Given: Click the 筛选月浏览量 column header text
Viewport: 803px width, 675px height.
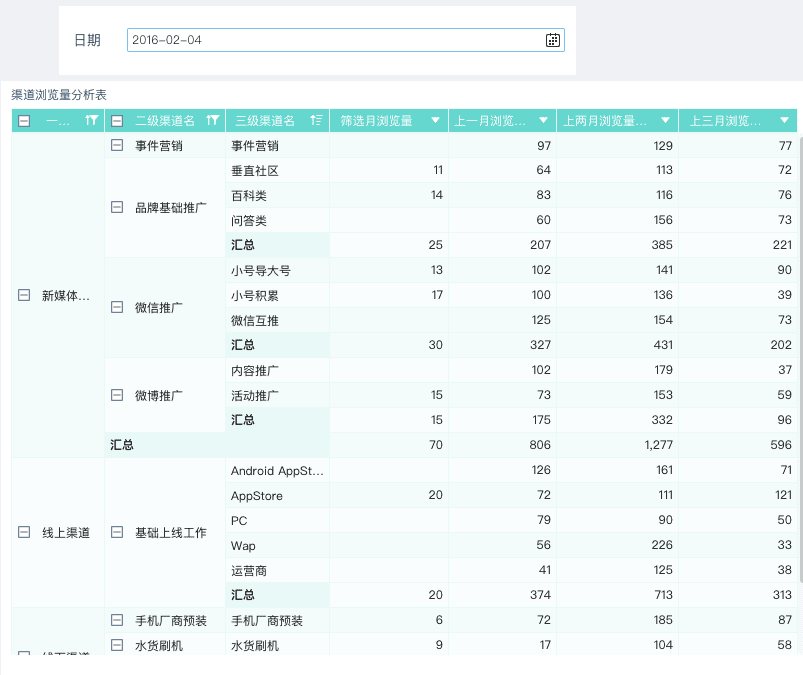Looking at the screenshot, I should coord(376,121).
